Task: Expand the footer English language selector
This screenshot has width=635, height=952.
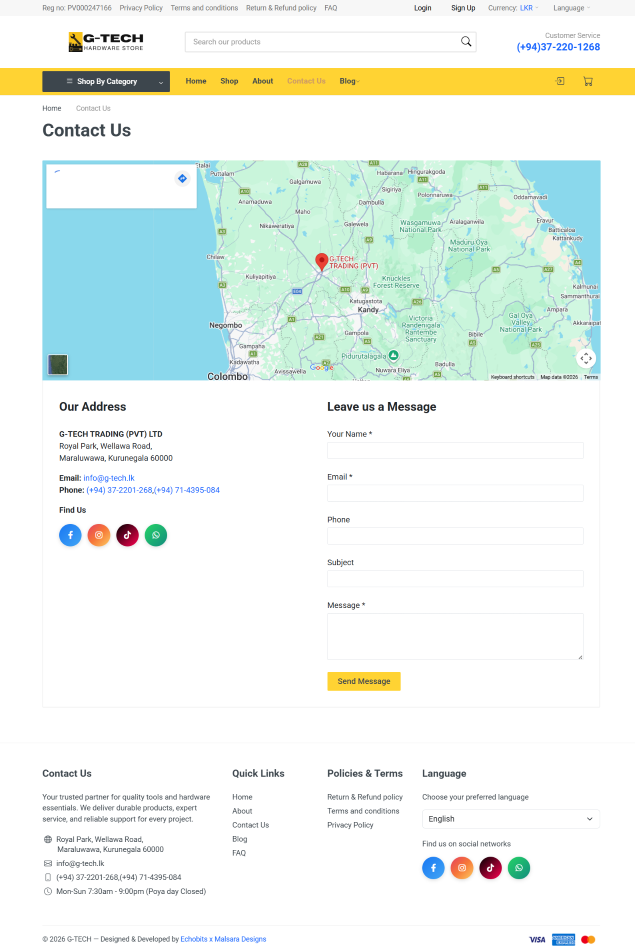Action: click(x=510, y=819)
